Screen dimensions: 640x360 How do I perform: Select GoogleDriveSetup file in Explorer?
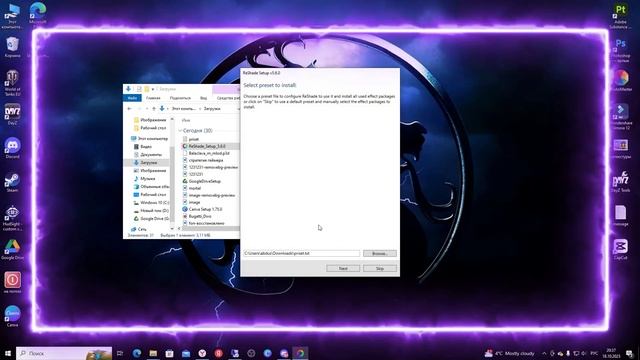point(204,181)
